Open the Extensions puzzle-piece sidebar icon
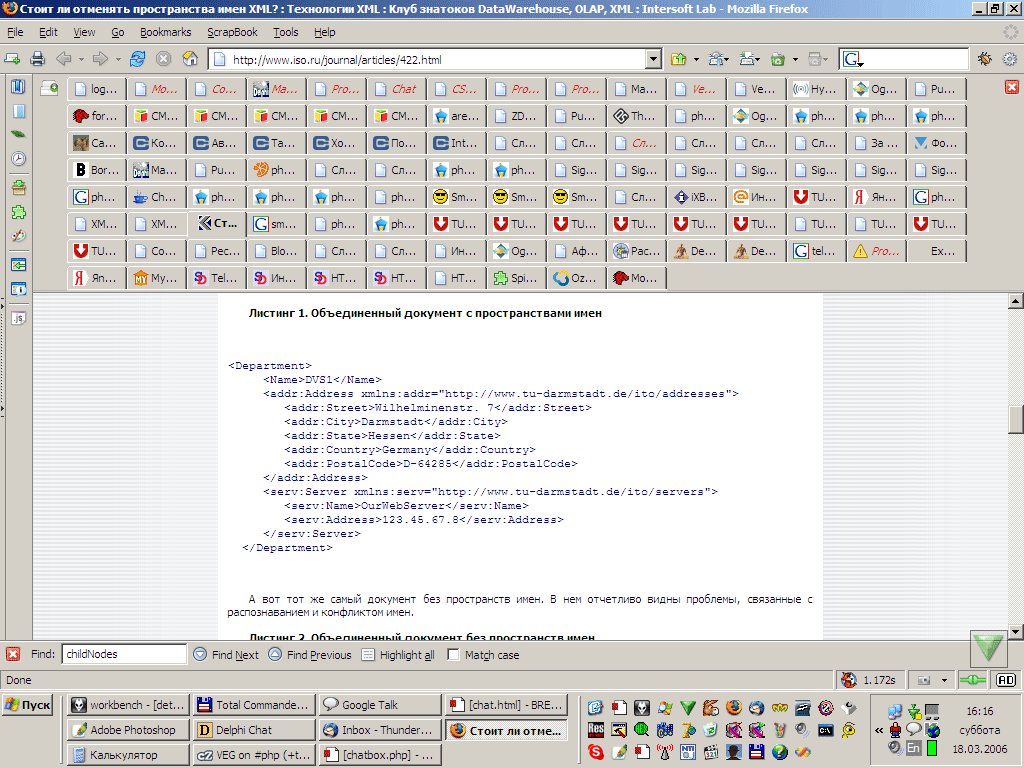This screenshot has height=768, width=1024. click(x=18, y=212)
